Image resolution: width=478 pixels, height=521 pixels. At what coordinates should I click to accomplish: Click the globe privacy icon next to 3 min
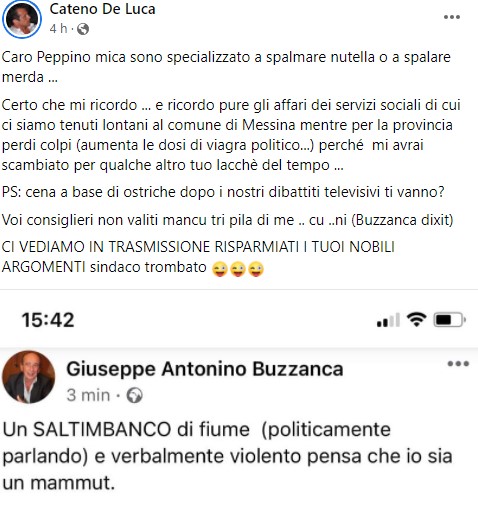[134, 396]
